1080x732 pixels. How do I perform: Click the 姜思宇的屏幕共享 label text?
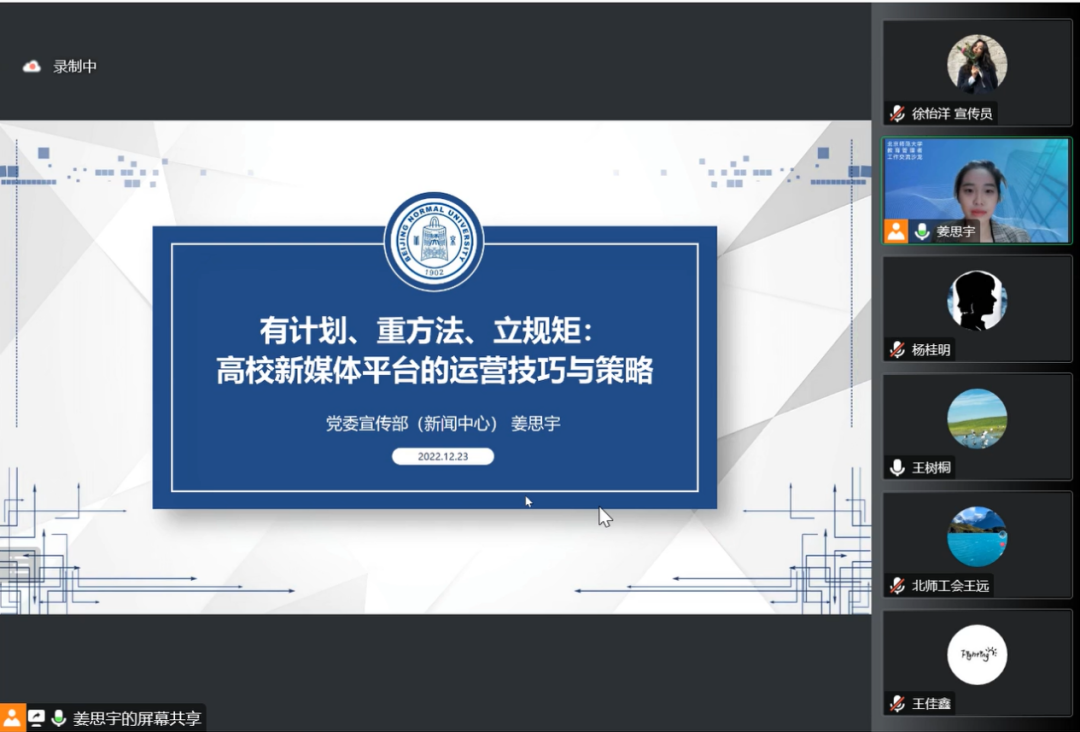tap(136, 718)
